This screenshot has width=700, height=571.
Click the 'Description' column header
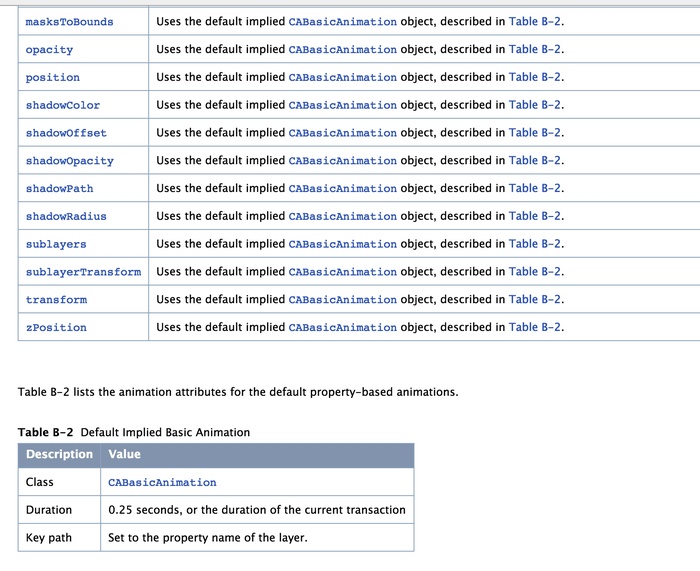point(59,454)
